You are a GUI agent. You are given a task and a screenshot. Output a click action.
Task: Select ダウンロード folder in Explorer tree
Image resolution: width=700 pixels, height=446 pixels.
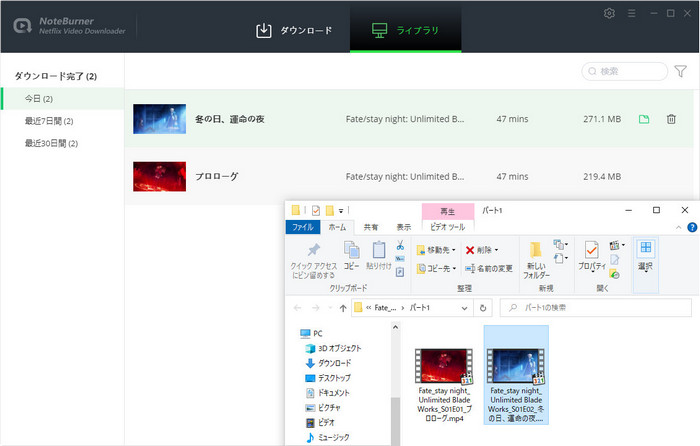click(x=328, y=363)
